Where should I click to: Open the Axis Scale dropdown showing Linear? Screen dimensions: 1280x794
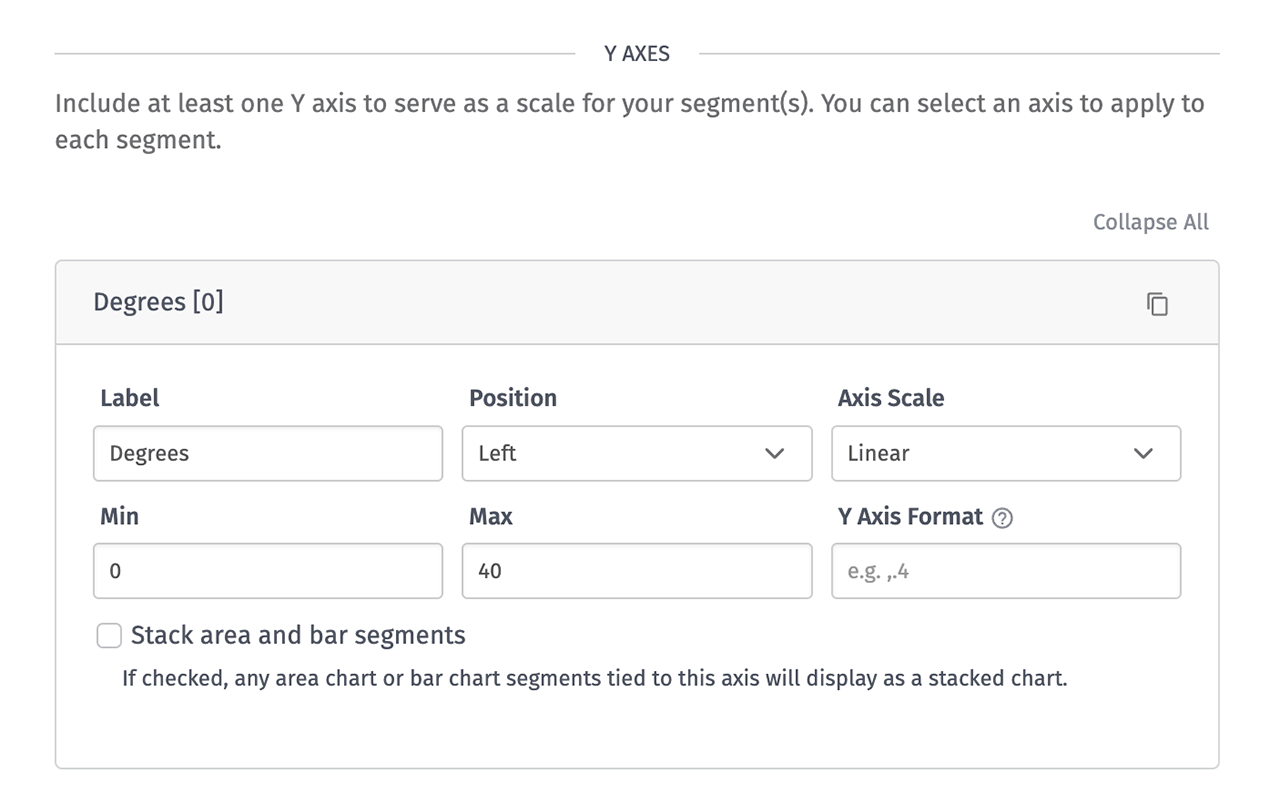pos(1006,453)
